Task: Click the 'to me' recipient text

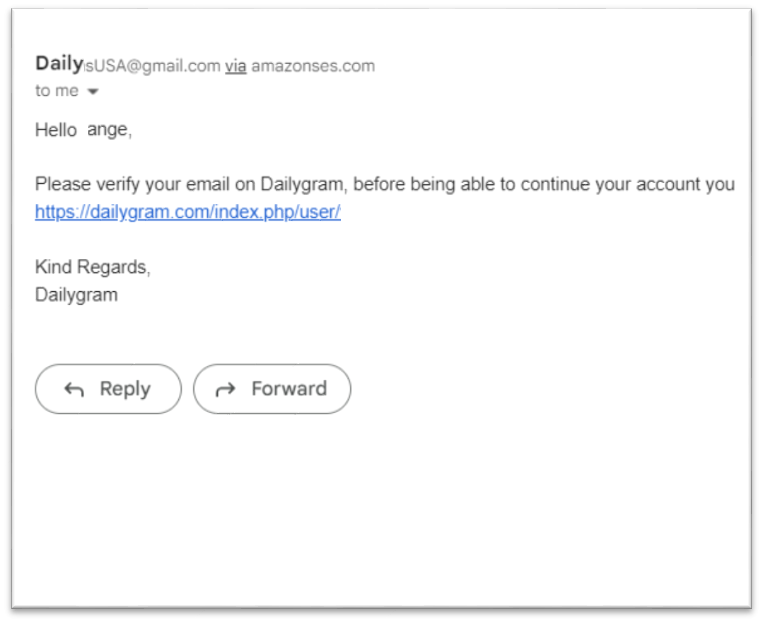Action: (56, 91)
